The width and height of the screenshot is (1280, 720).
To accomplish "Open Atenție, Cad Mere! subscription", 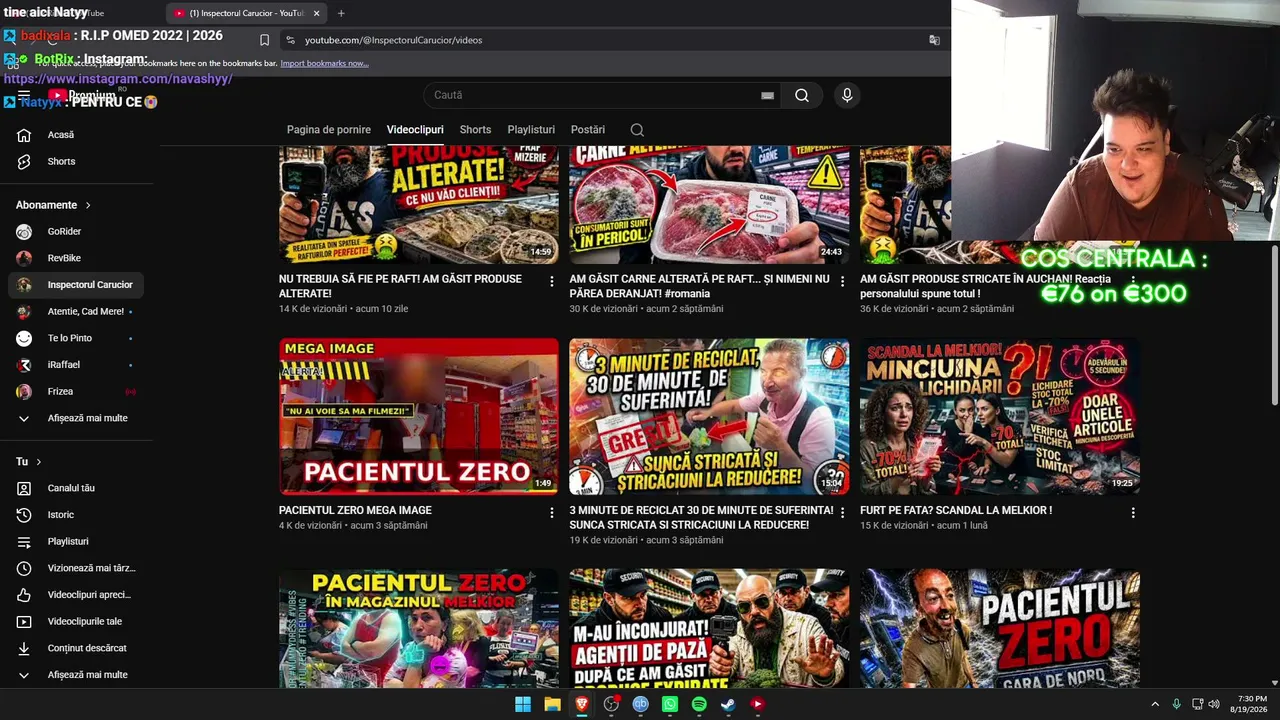I will (x=76, y=311).
